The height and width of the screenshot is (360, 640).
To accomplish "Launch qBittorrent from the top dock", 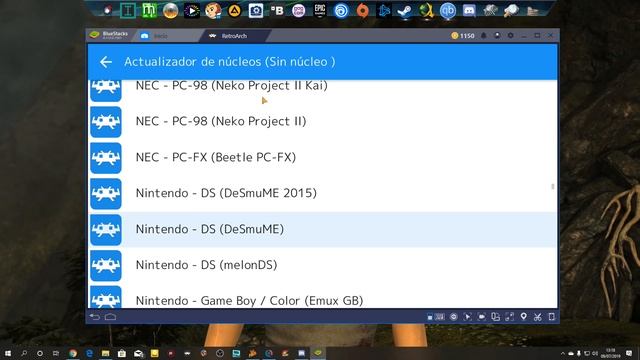I will coord(447,11).
